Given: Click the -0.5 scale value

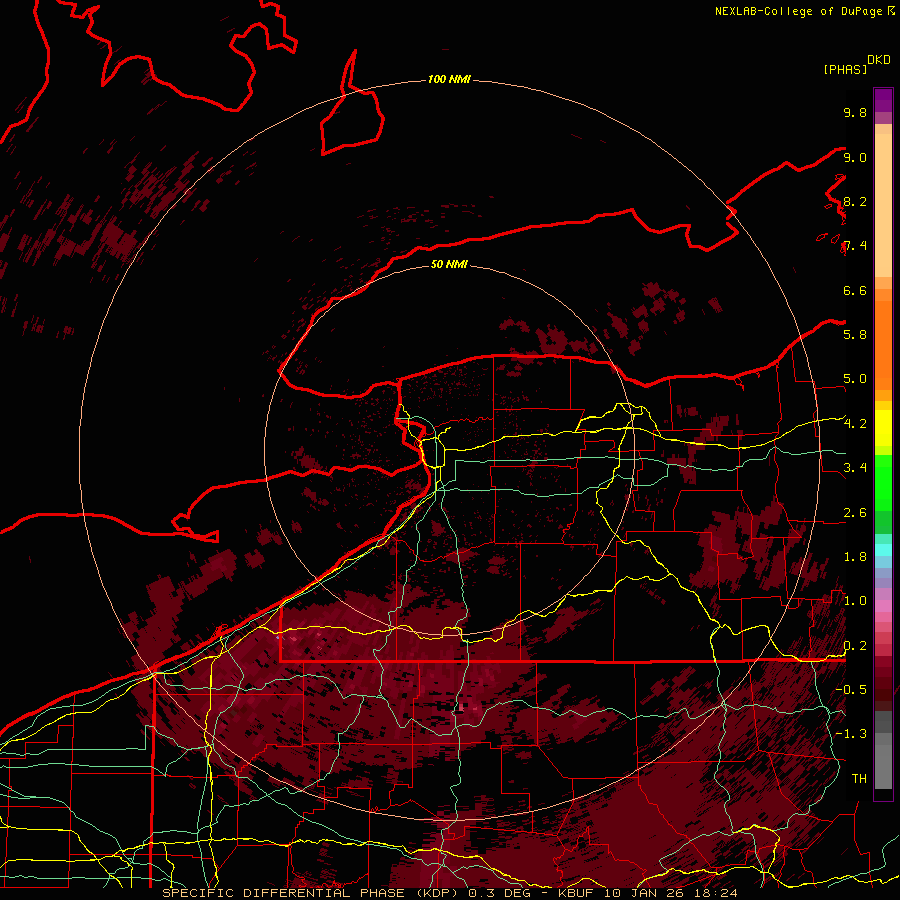Looking at the screenshot, I should pos(851,690).
